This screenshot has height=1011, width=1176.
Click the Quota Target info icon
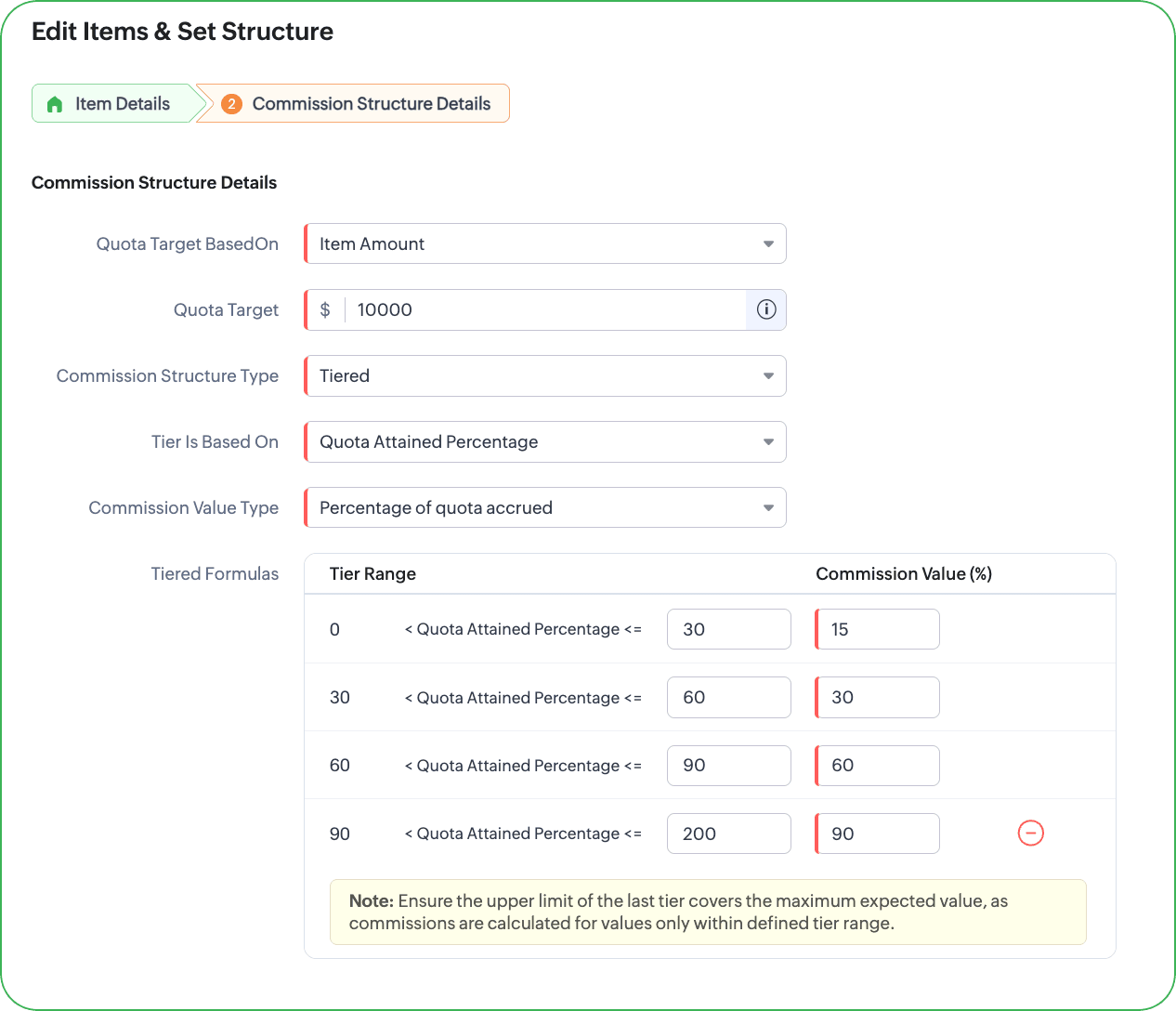(x=766, y=309)
